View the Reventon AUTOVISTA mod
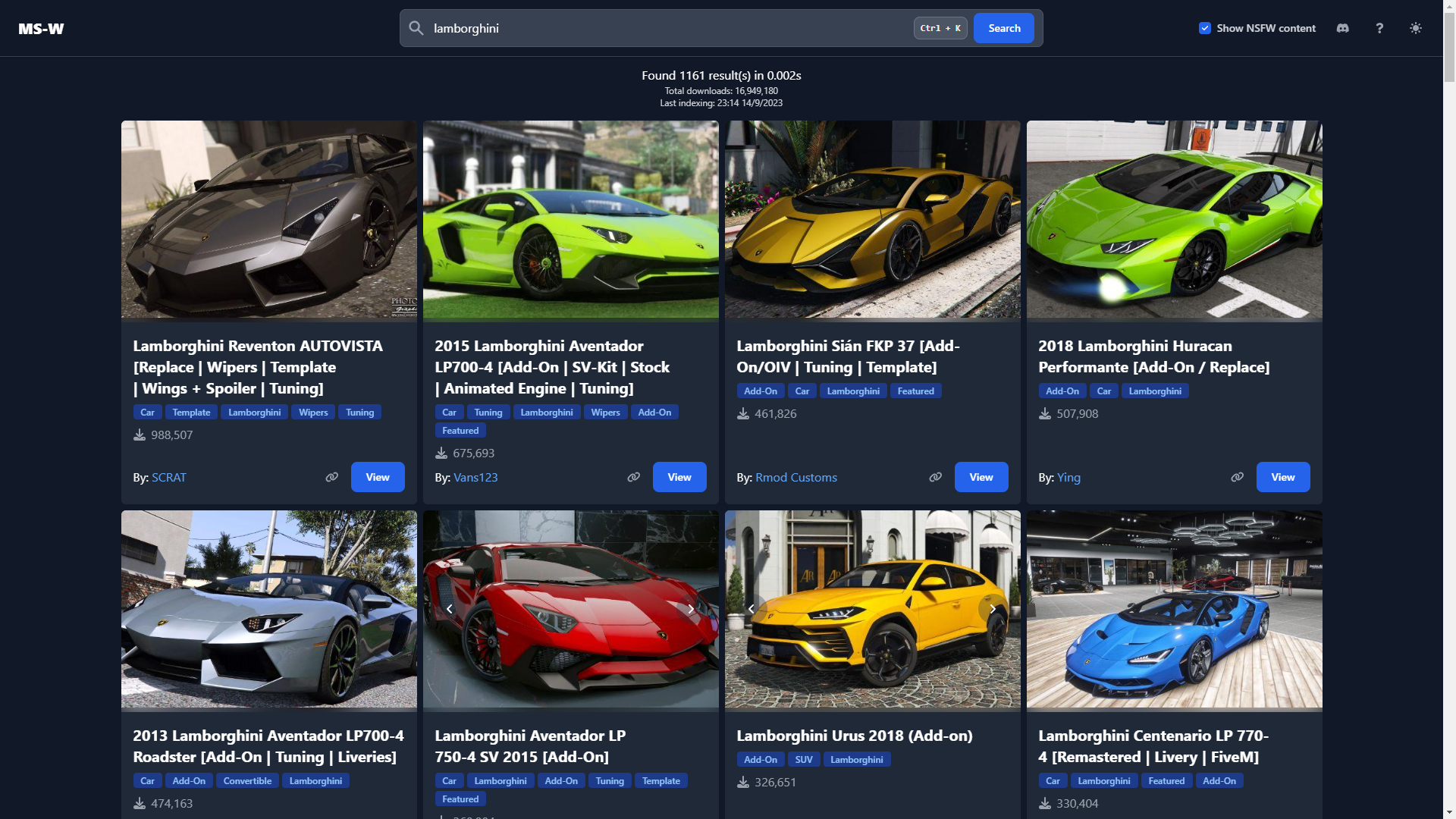The height and width of the screenshot is (819, 1456). [378, 477]
